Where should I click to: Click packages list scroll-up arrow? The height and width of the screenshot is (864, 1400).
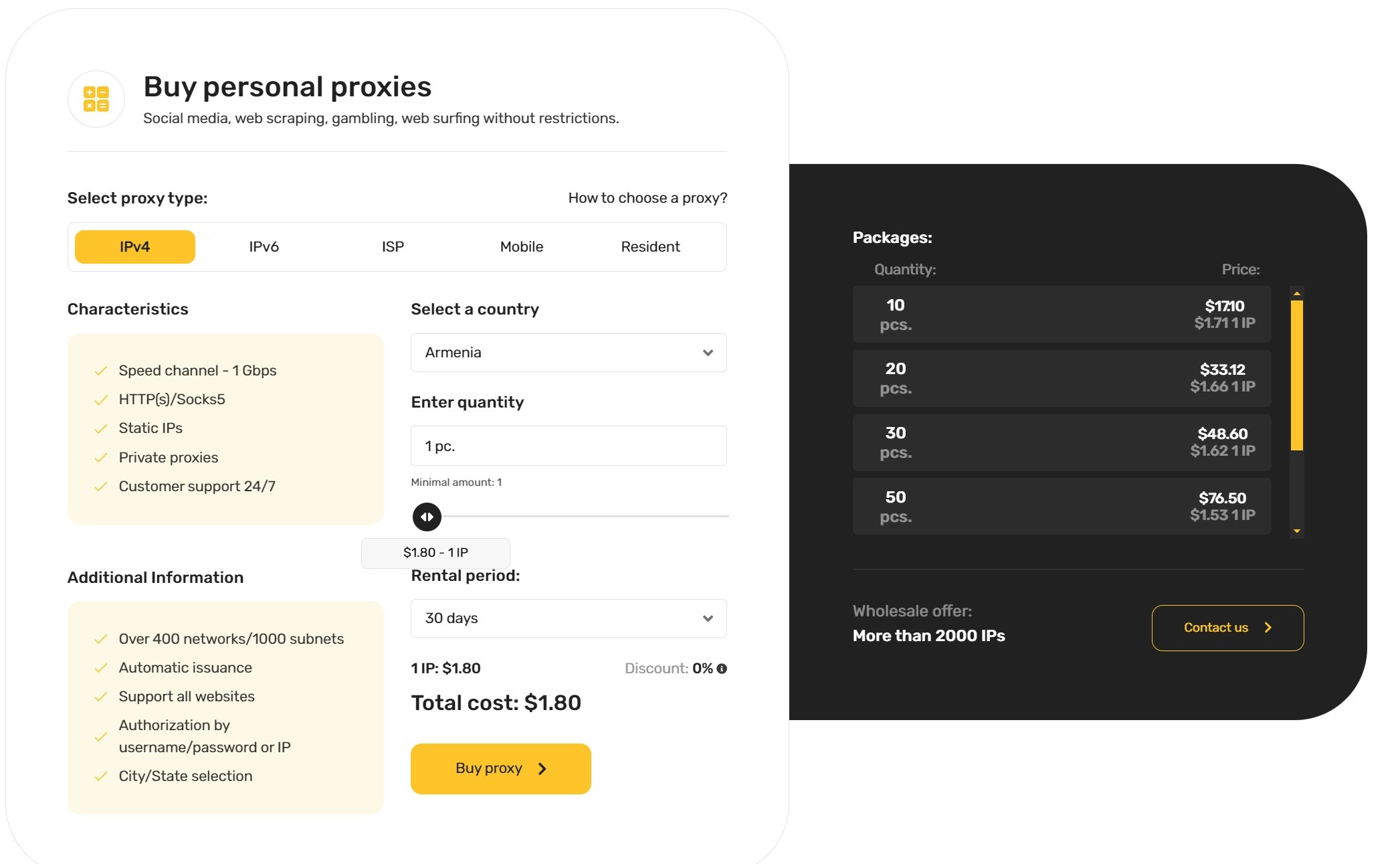point(1297,294)
